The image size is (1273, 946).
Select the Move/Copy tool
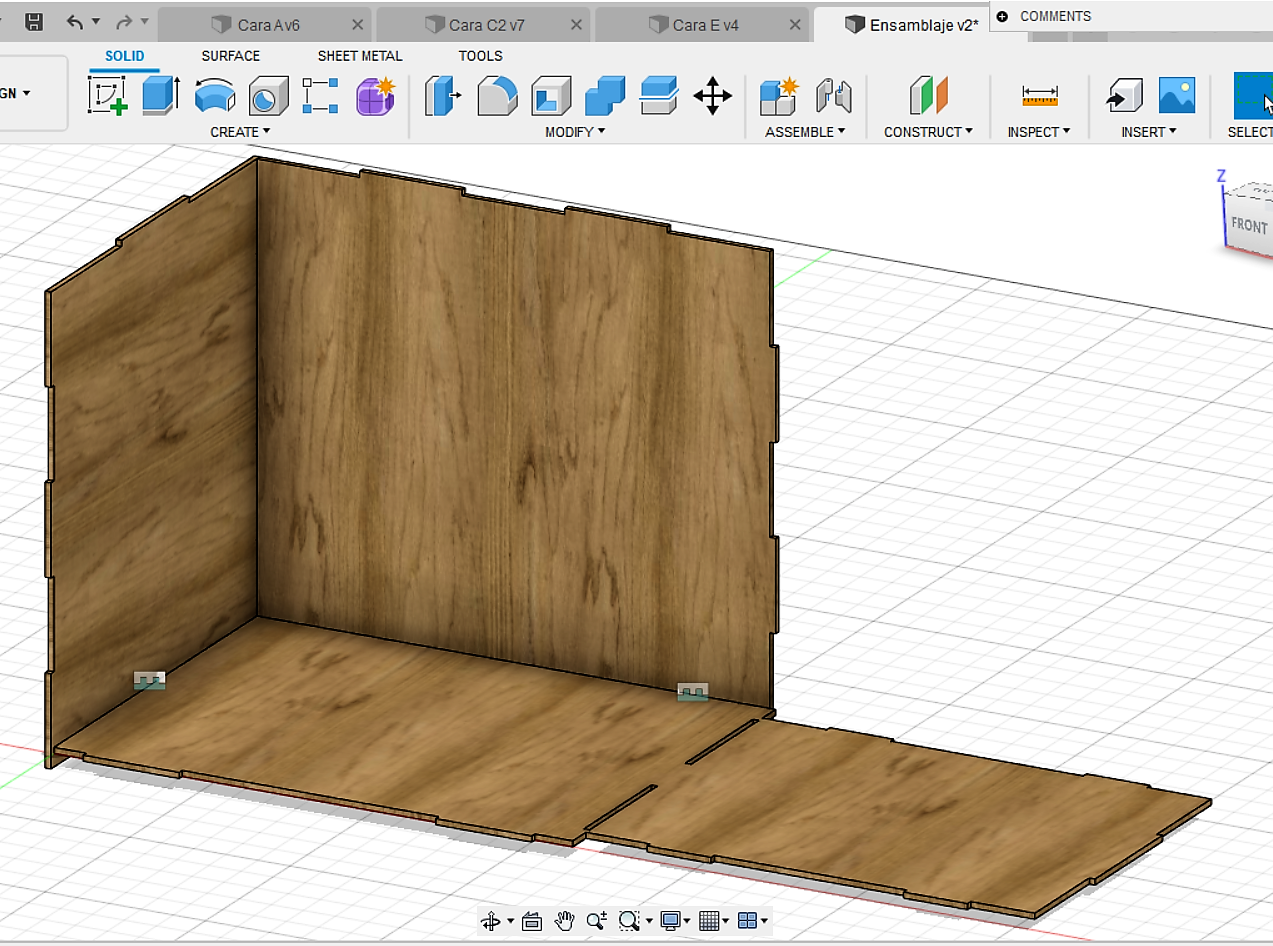tap(712, 97)
